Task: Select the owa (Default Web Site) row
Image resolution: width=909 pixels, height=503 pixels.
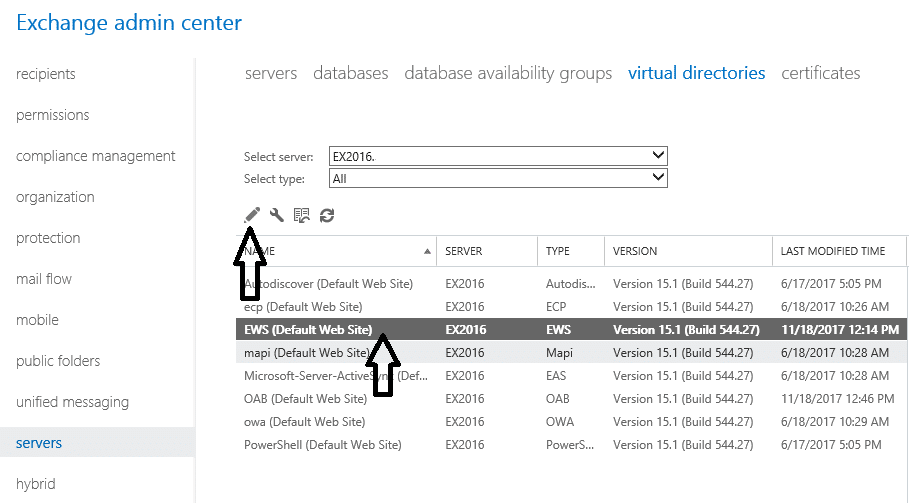Action: [x=303, y=422]
